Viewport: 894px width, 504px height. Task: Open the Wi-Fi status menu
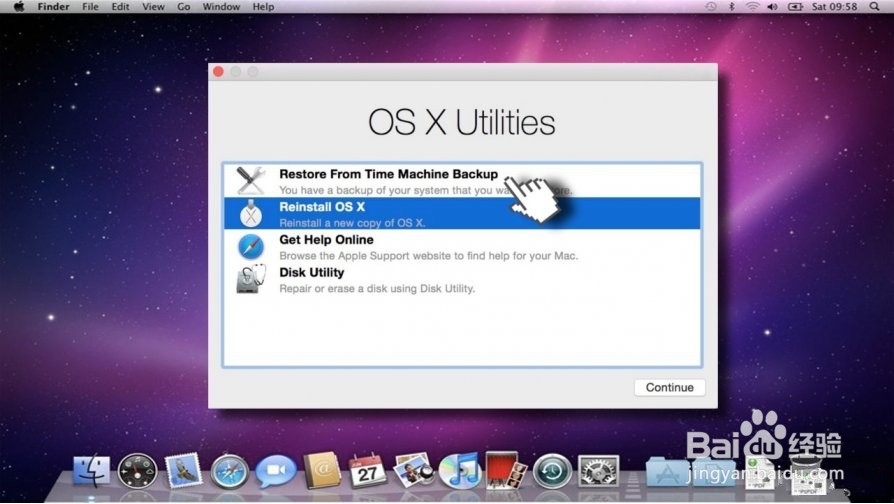[x=753, y=7]
